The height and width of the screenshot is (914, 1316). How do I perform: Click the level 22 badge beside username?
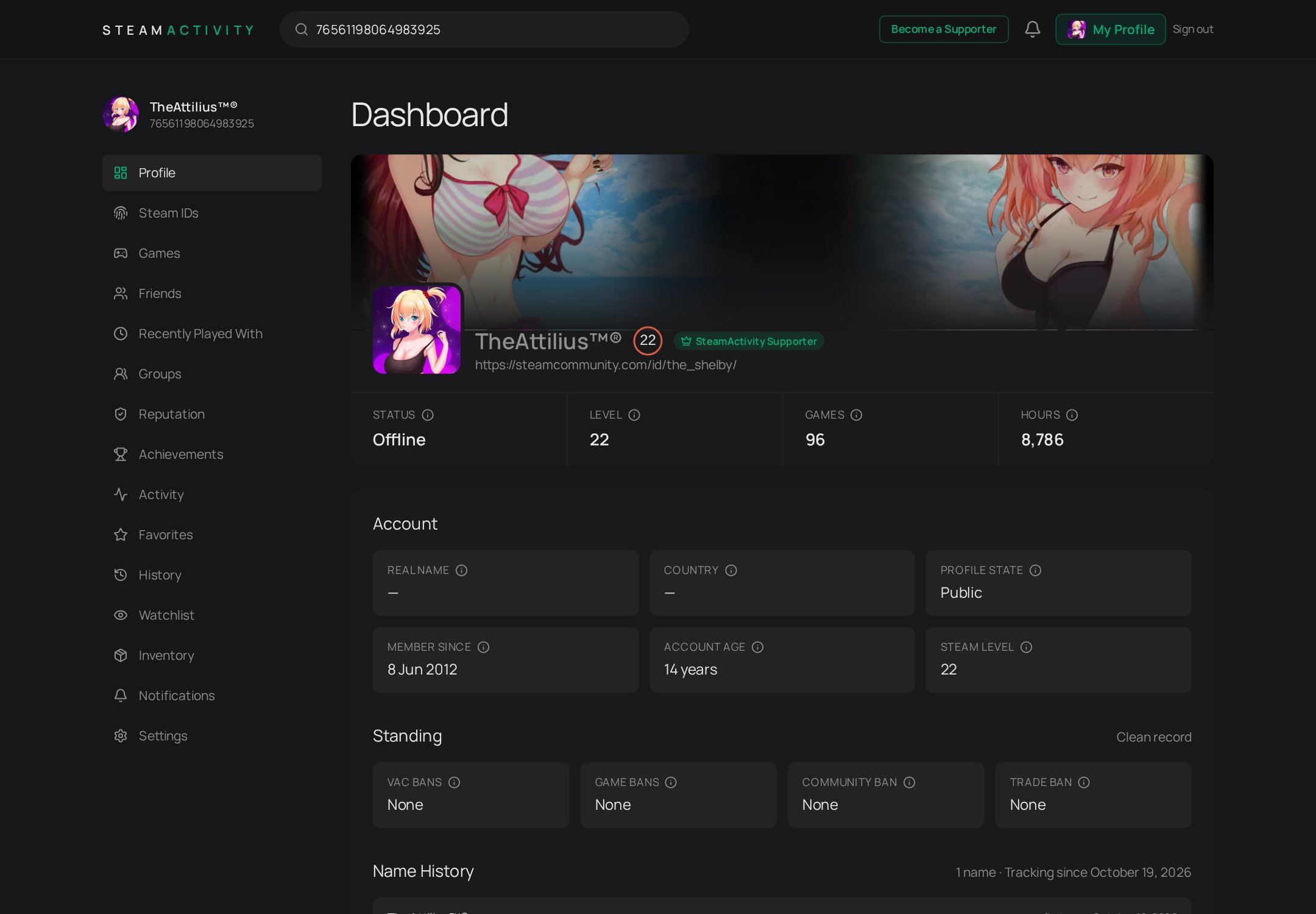point(648,341)
